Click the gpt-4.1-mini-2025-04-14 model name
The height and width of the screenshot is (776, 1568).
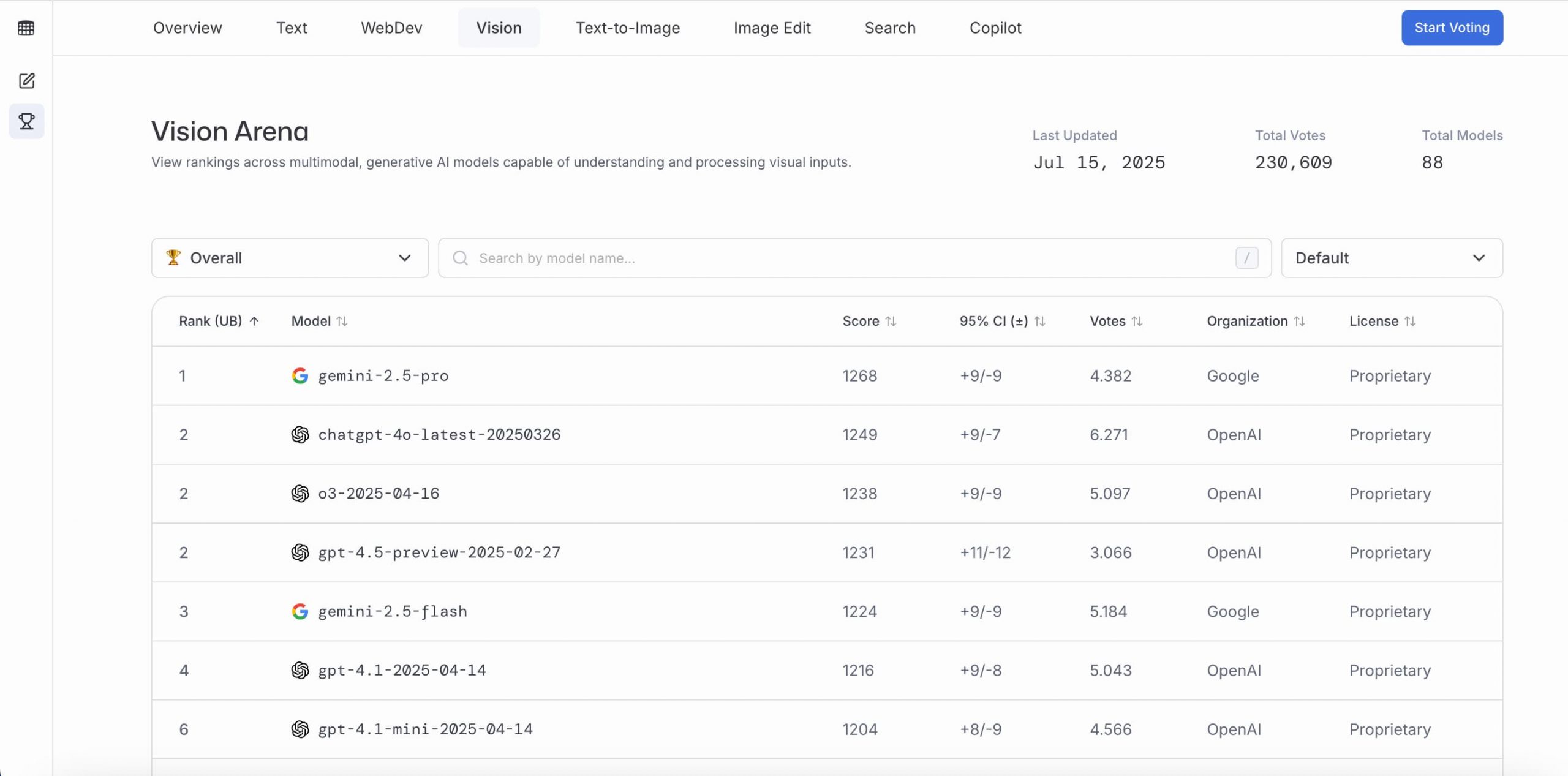click(x=425, y=729)
